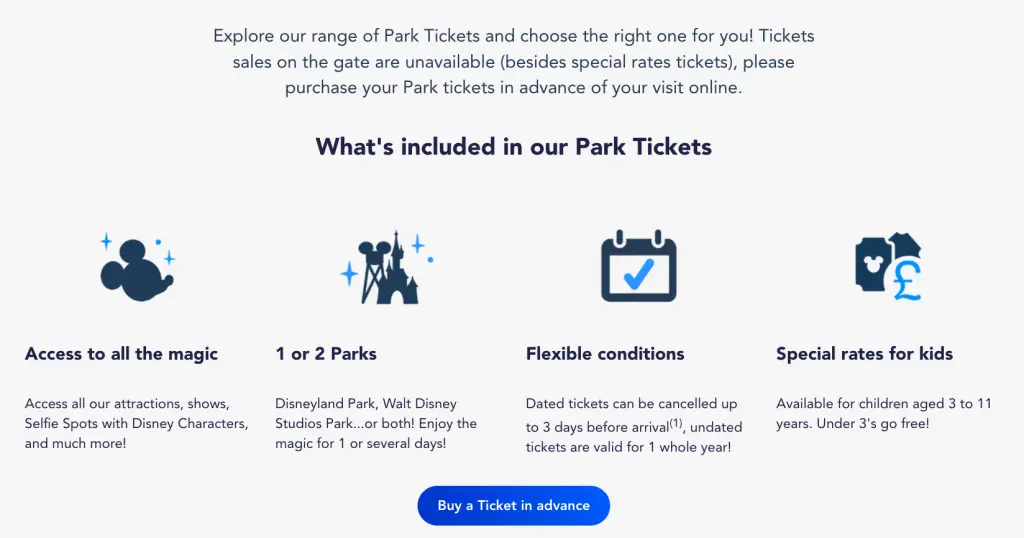Select the '1 or 2 Parks' heading
This screenshot has height=538, width=1024.
click(326, 354)
